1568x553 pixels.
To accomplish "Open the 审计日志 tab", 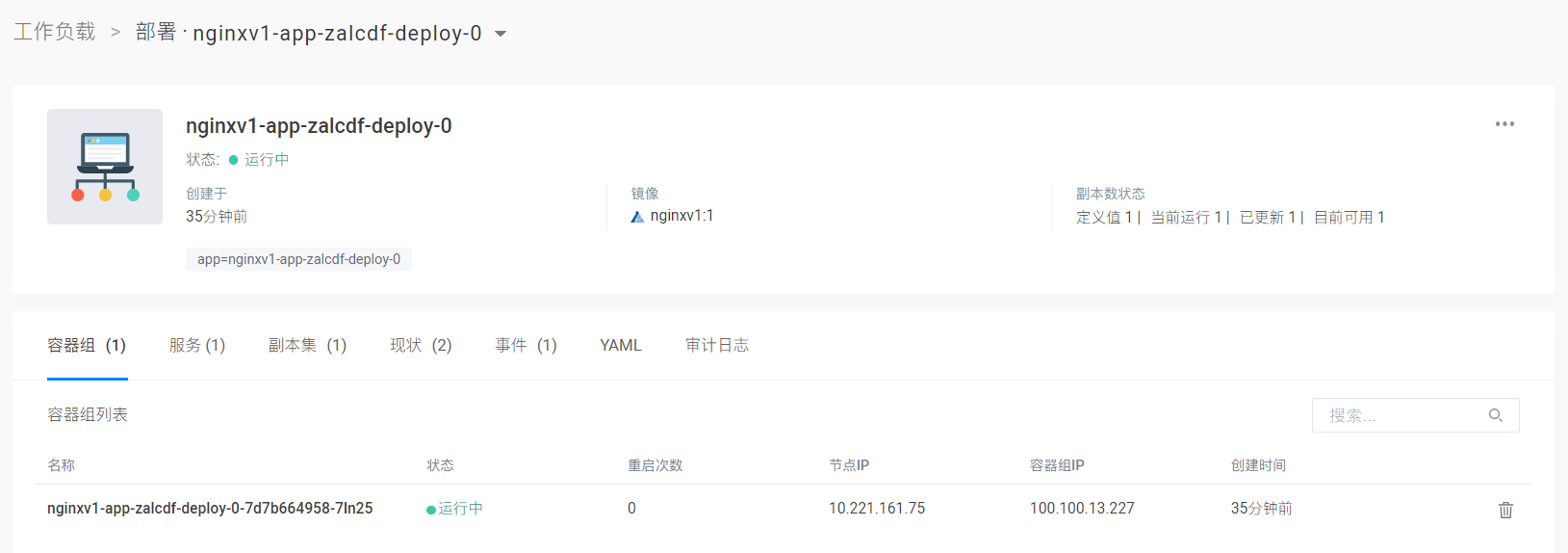I will coord(717,345).
